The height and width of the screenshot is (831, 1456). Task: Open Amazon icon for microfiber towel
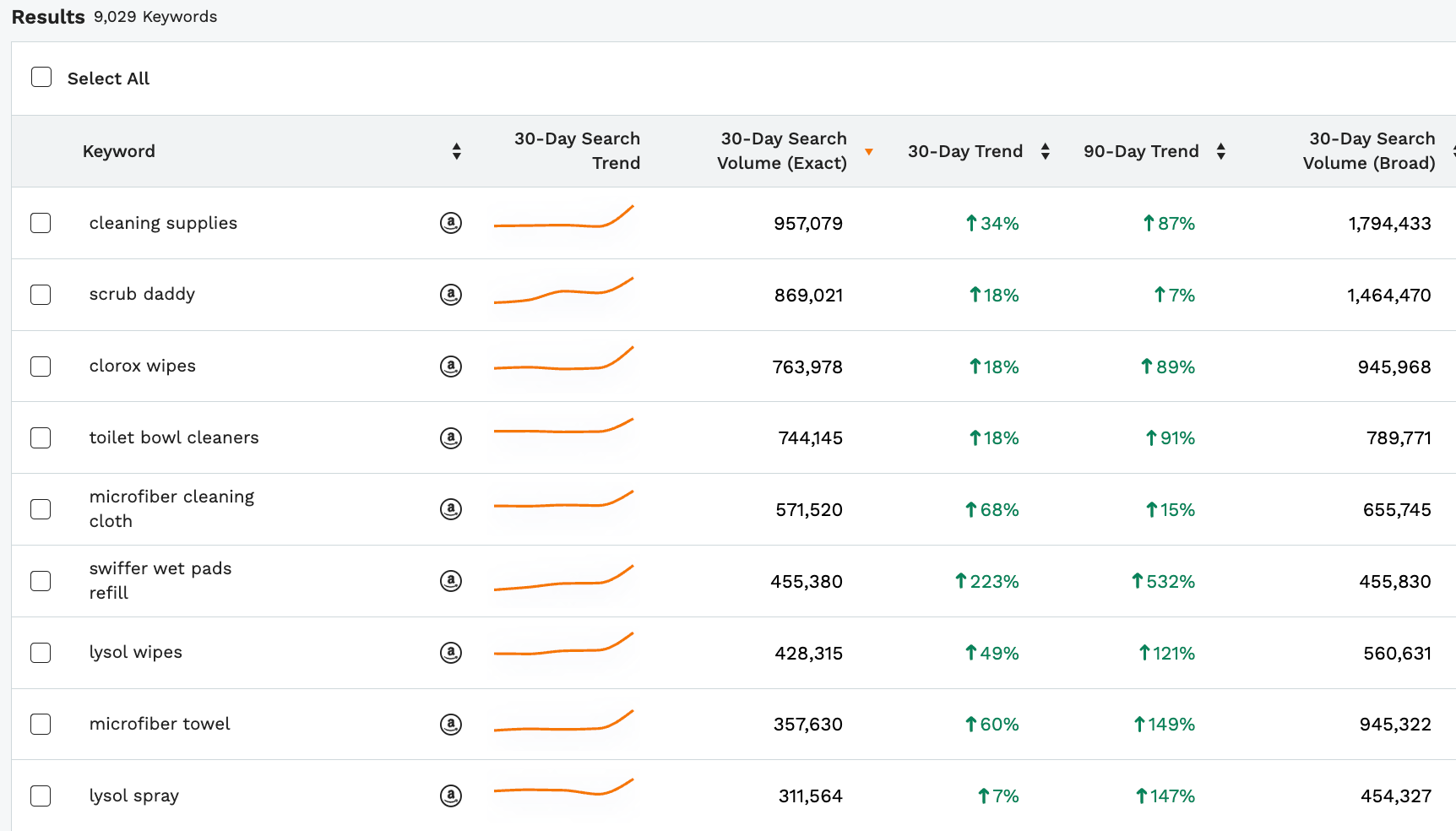(451, 724)
